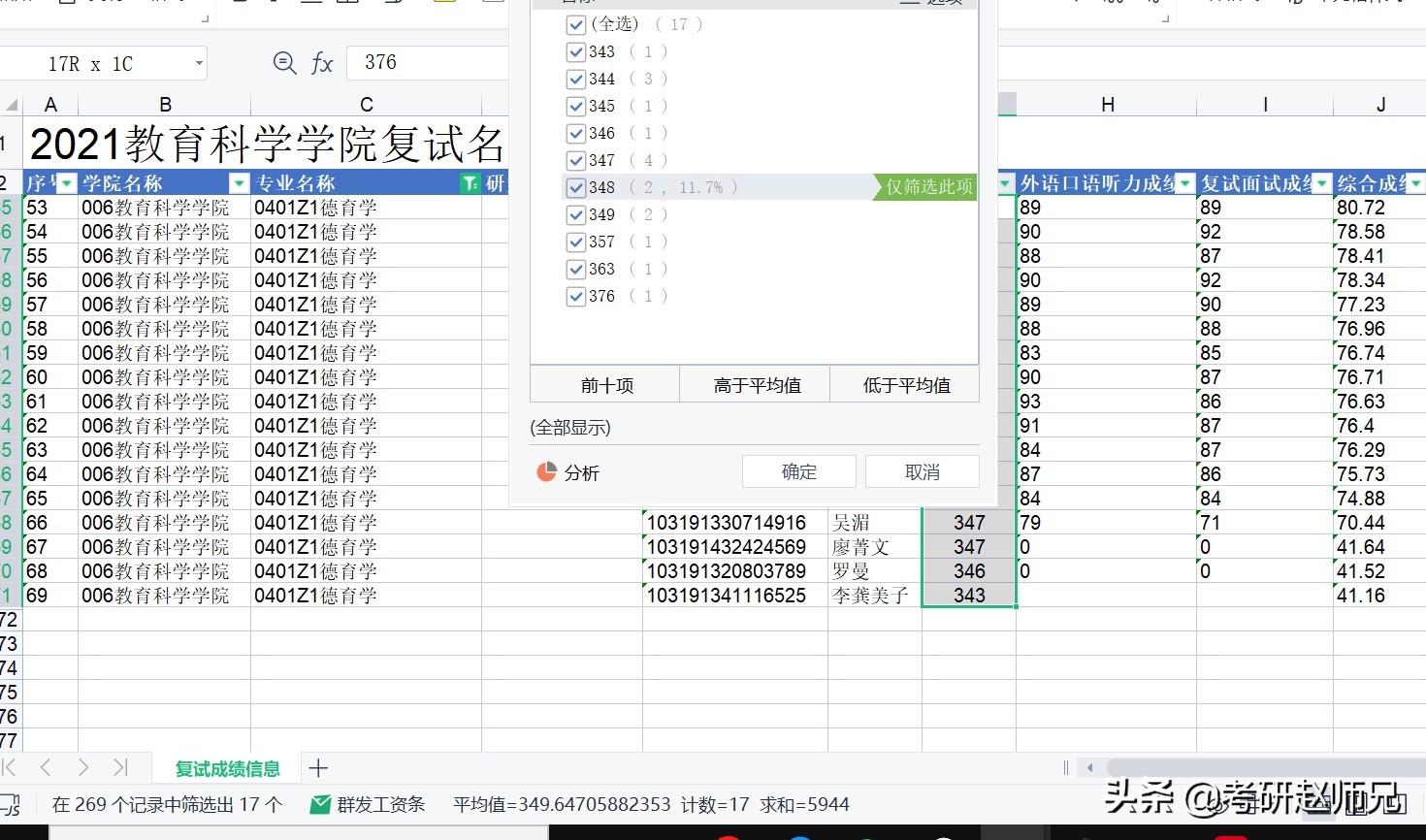Open the 序号 column filter dropdown
The width and height of the screenshot is (1426, 840).
click(67, 182)
